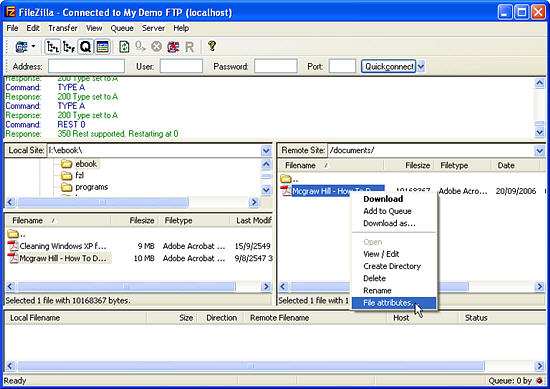Click message log scroll down arrow
Viewport: 550px width, 389px height.
539,132
